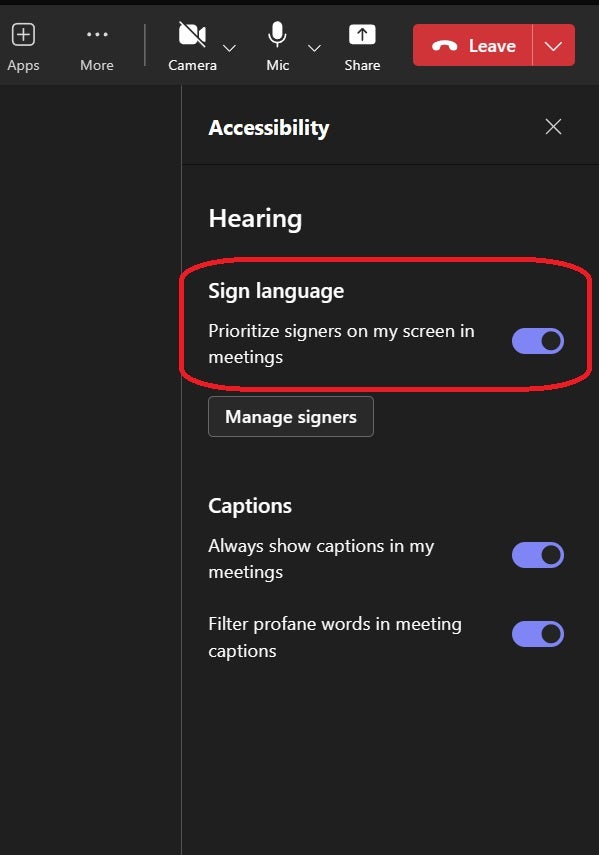Disable filtering of profane words in captions
This screenshot has height=855, width=599.
pyautogui.click(x=537, y=633)
